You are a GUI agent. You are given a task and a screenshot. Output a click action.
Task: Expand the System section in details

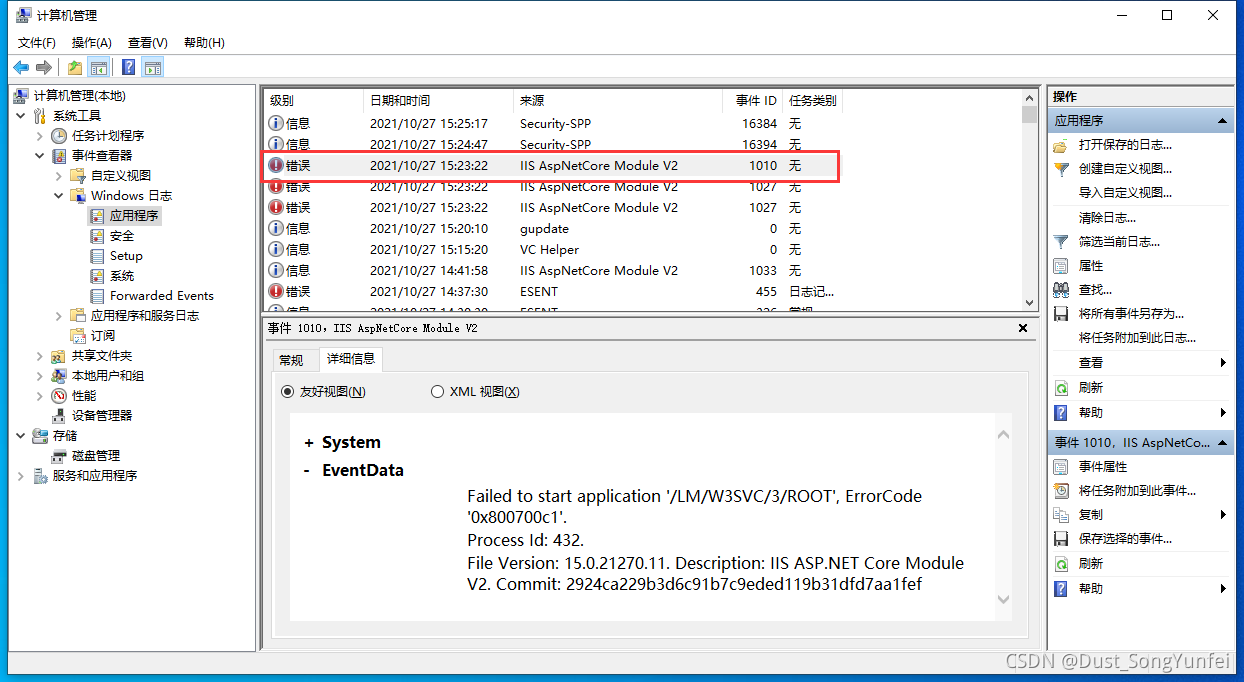click(309, 443)
